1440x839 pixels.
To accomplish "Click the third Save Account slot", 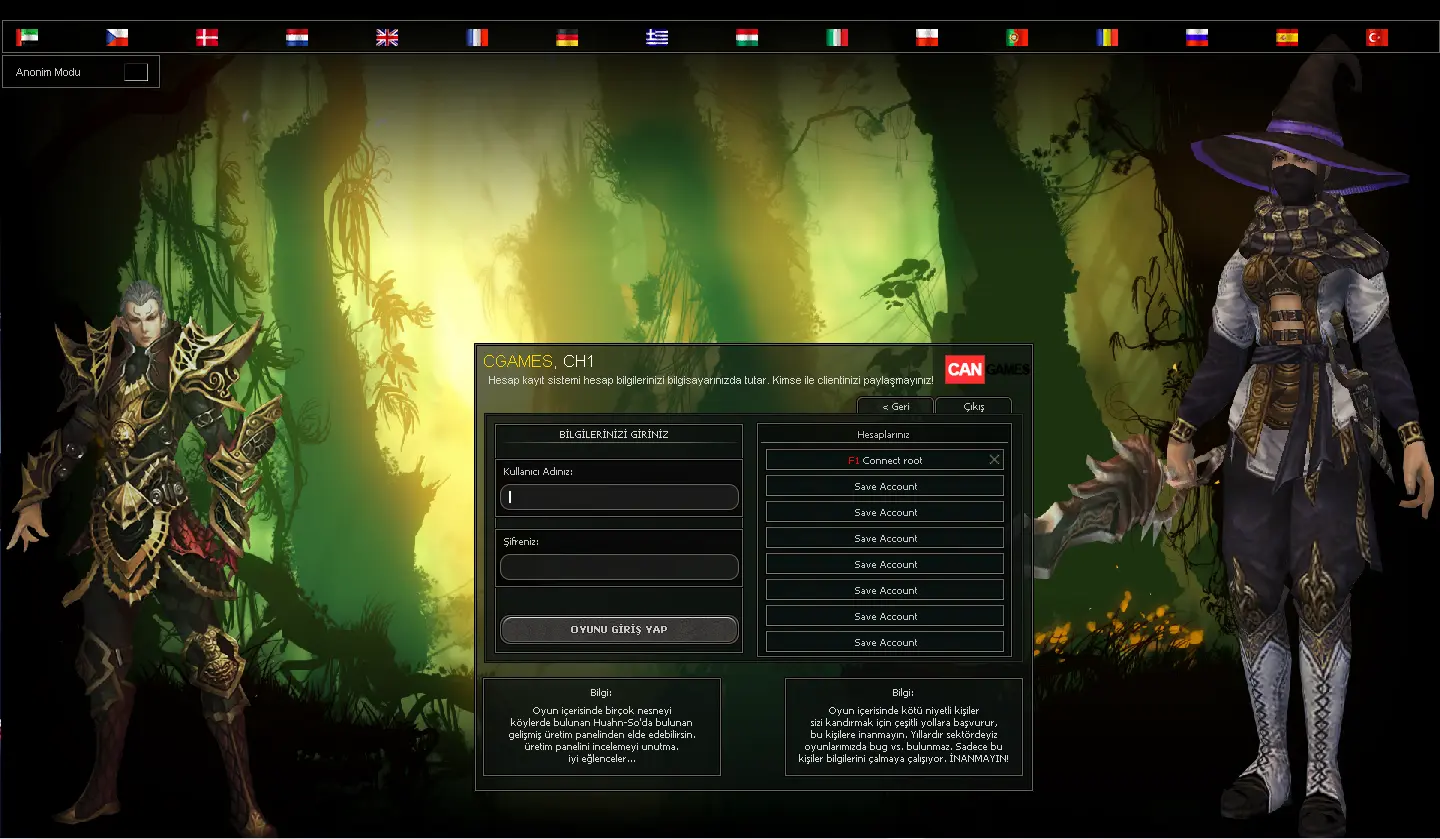I will click(x=885, y=538).
